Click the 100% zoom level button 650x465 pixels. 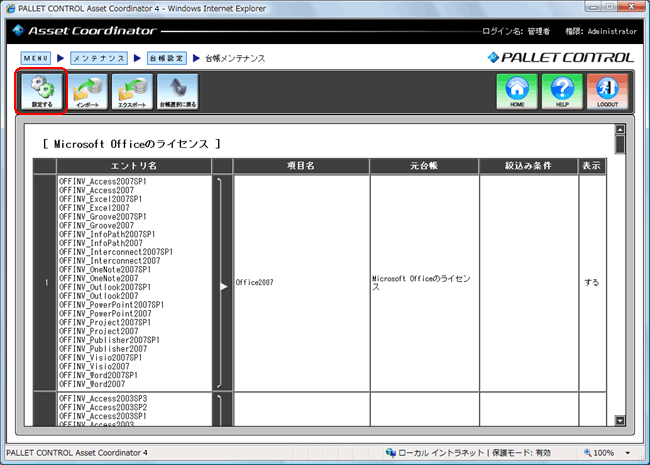599,453
